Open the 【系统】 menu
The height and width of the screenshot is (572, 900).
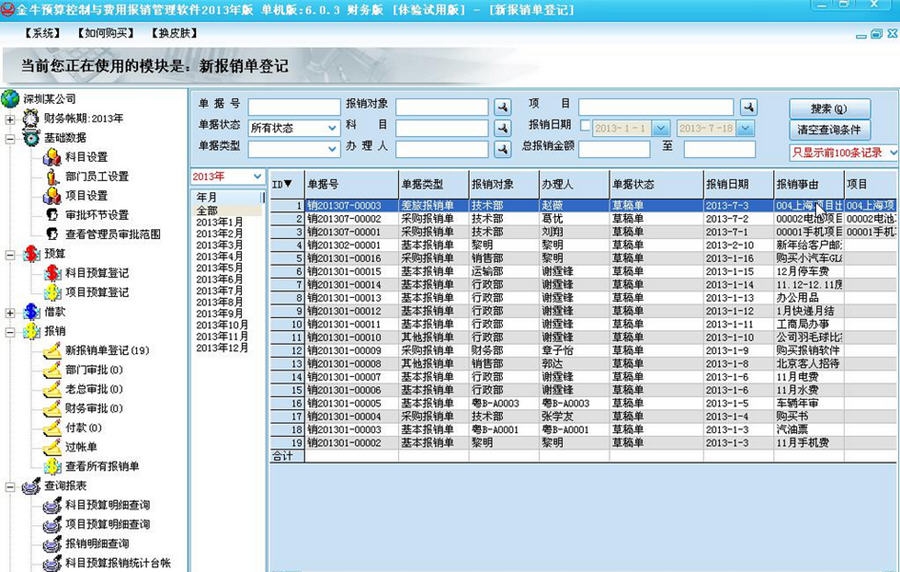(42, 33)
